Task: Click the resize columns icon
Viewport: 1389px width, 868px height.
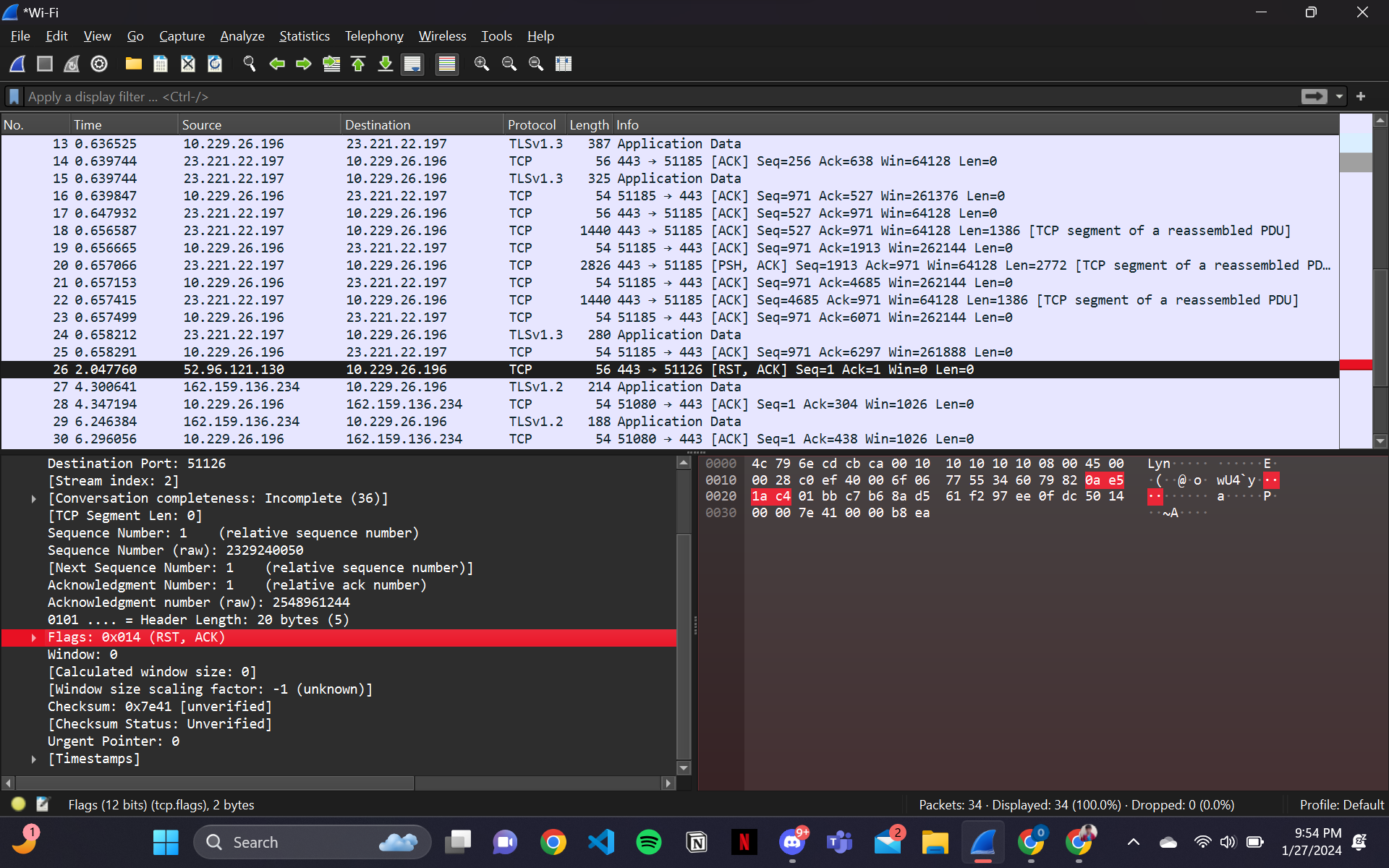Action: pos(564,64)
